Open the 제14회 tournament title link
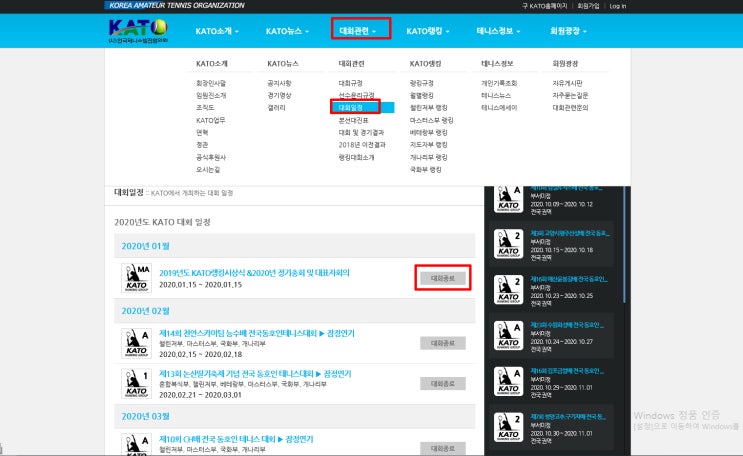 point(256,333)
